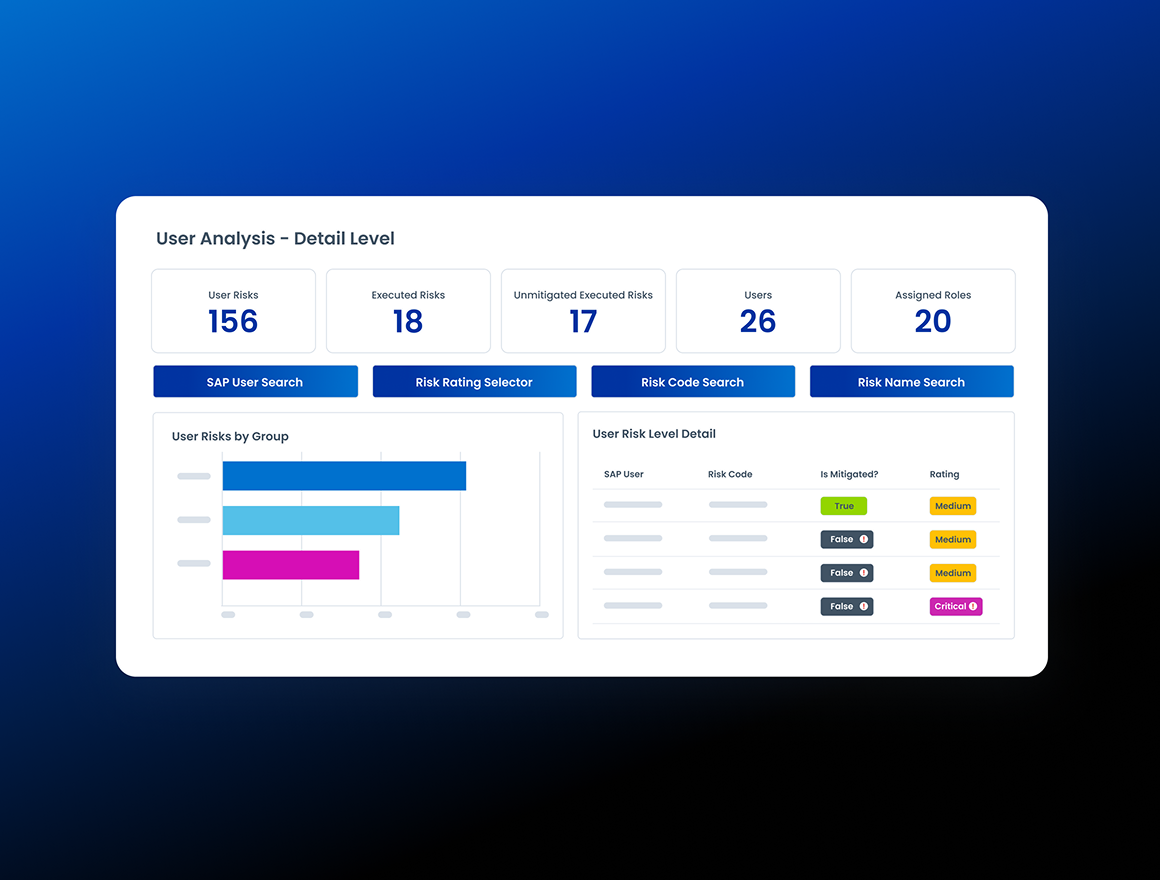Click the User Risk Level Detail title
1160x880 pixels.
(654, 434)
